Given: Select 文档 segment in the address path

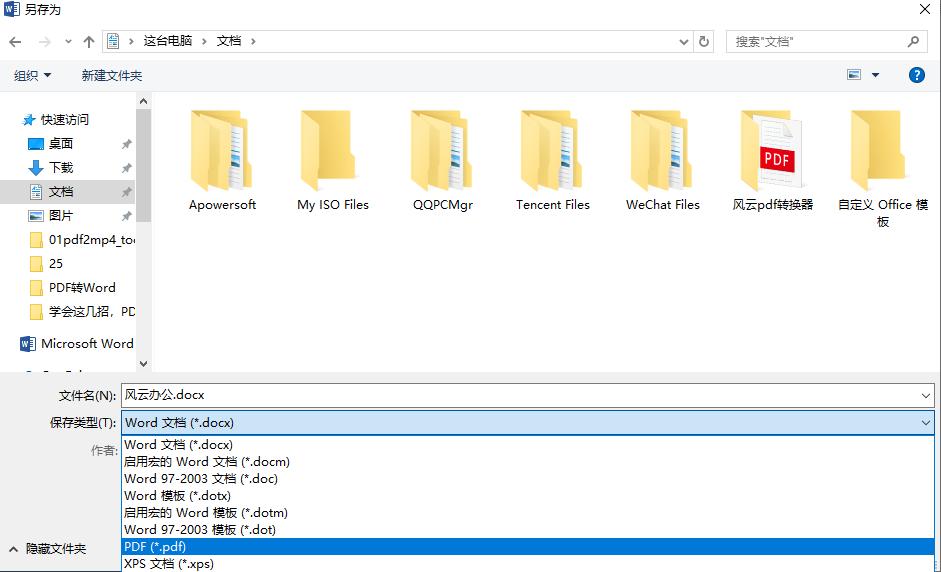Looking at the screenshot, I should 229,41.
